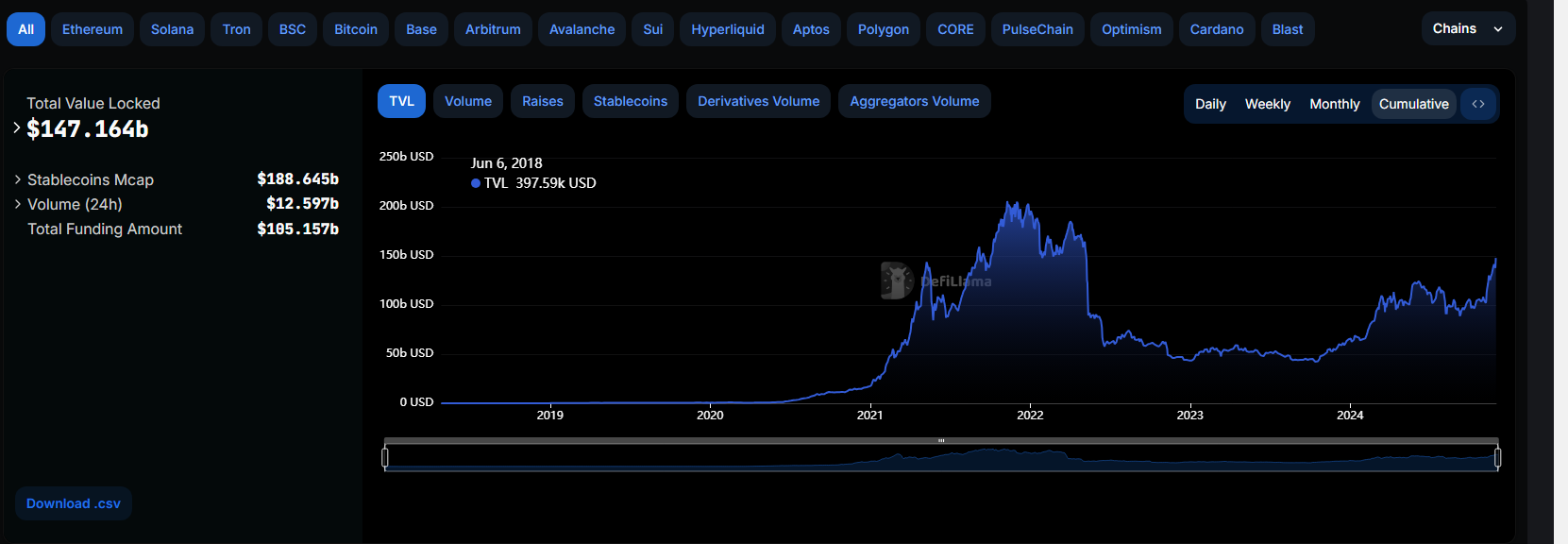Viewport: 1568px width, 544px height.
Task: Switch chart grouping to Daily
Action: [x=1210, y=104]
